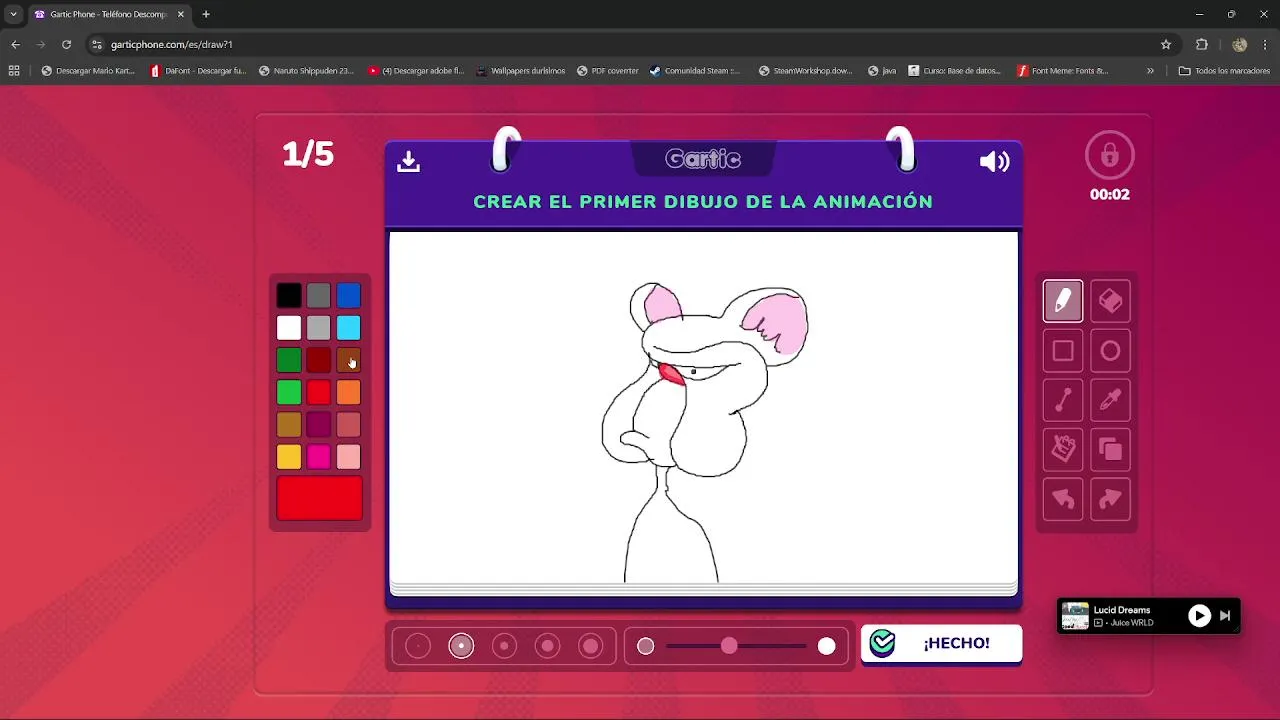Pick the maroon purple color swatch
The height and width of the screenshot is (720, 1280).
[318, 425]
